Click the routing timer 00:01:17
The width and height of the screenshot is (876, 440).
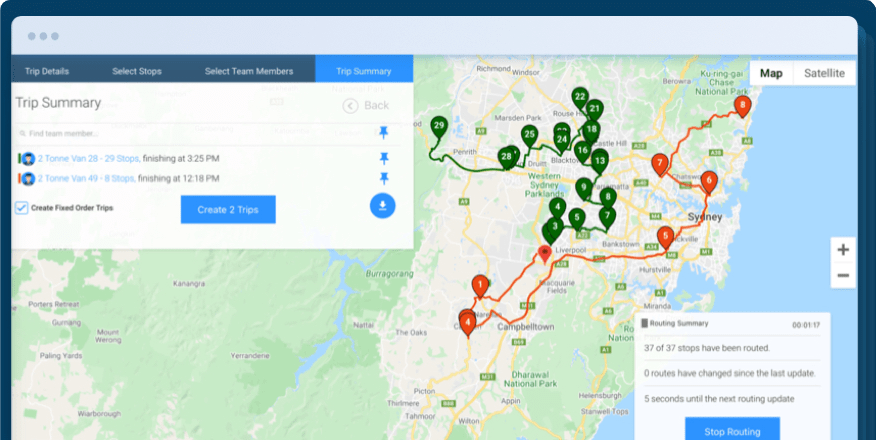tap(806, 325)
